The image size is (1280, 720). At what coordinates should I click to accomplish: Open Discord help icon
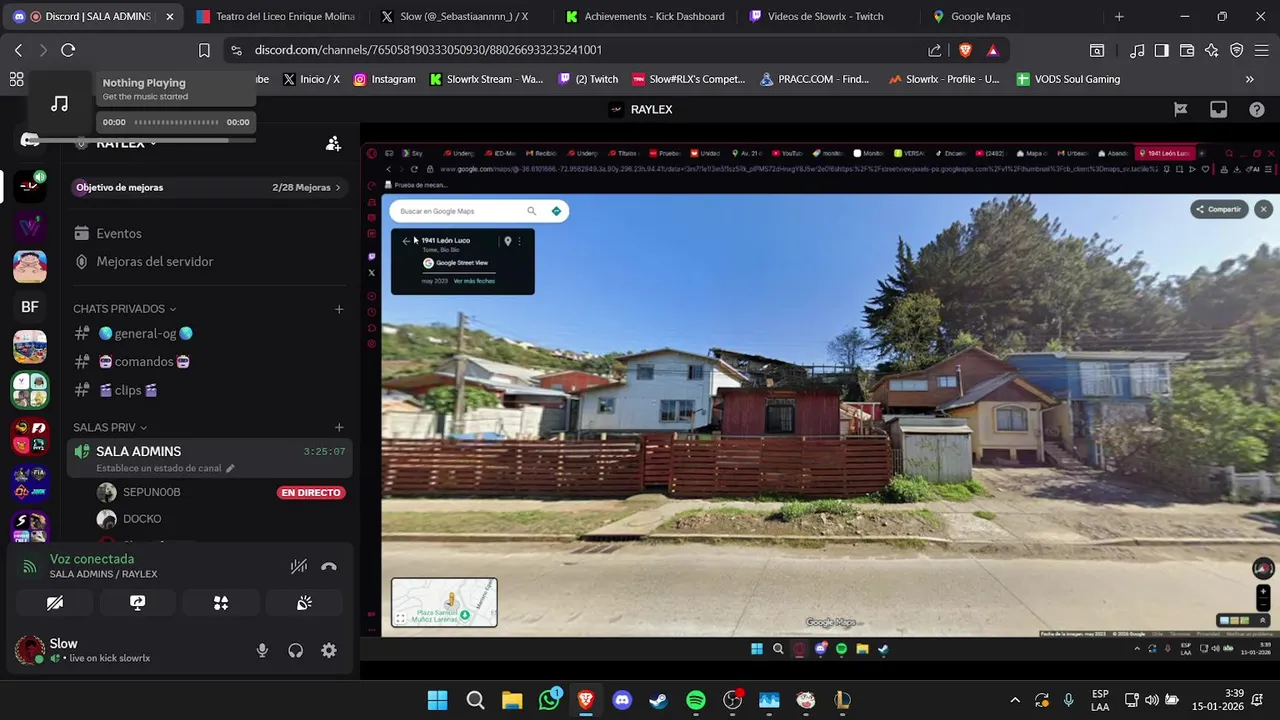[x=1257, y=109]
